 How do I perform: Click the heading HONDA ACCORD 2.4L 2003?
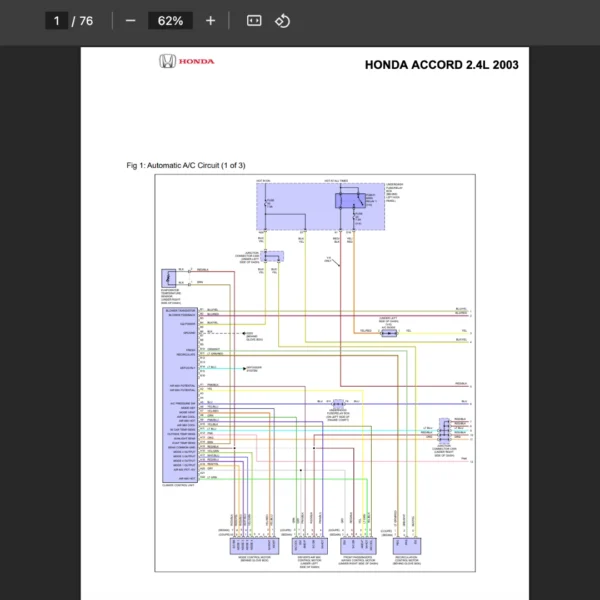pyautogui.click(x=442, y=65)
